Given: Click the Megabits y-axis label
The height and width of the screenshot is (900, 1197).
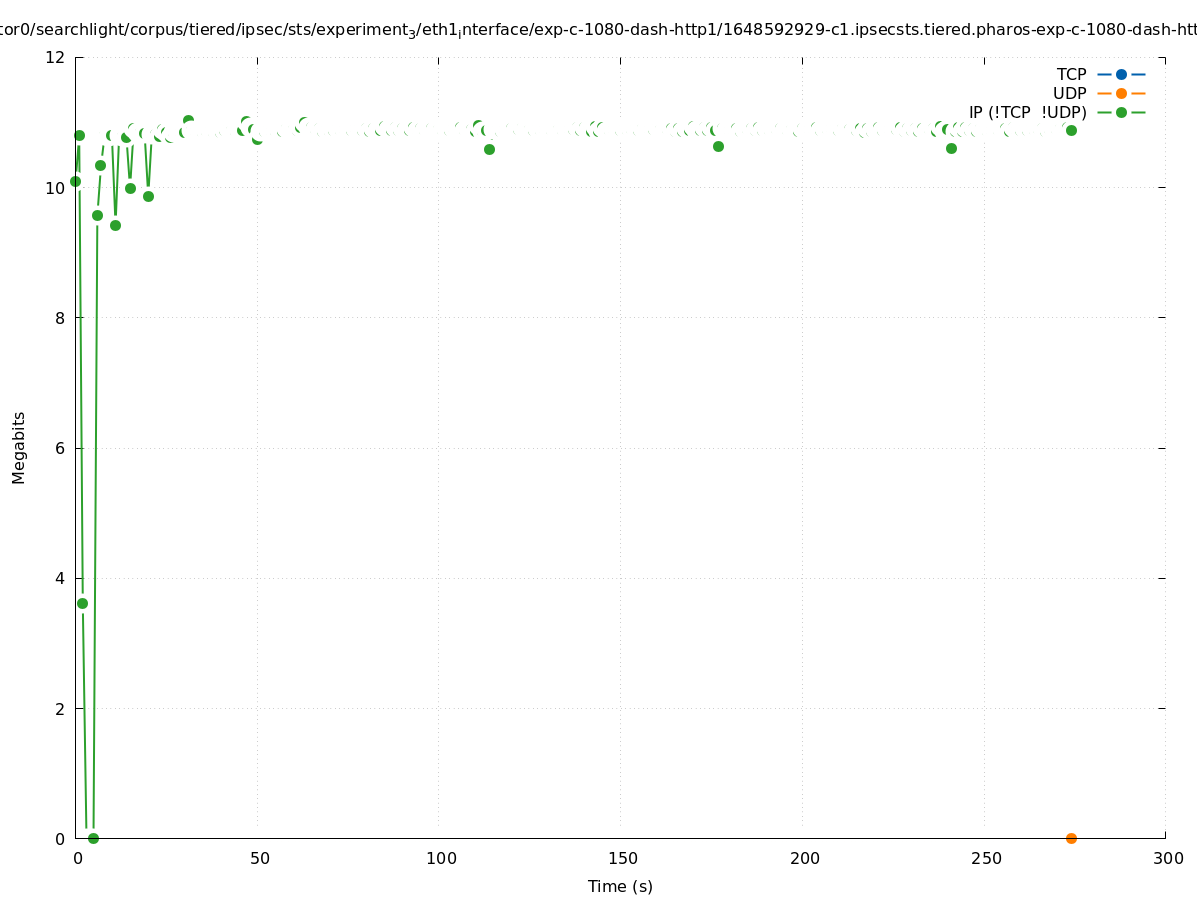Looking at the screenshot, I should 19,447.
